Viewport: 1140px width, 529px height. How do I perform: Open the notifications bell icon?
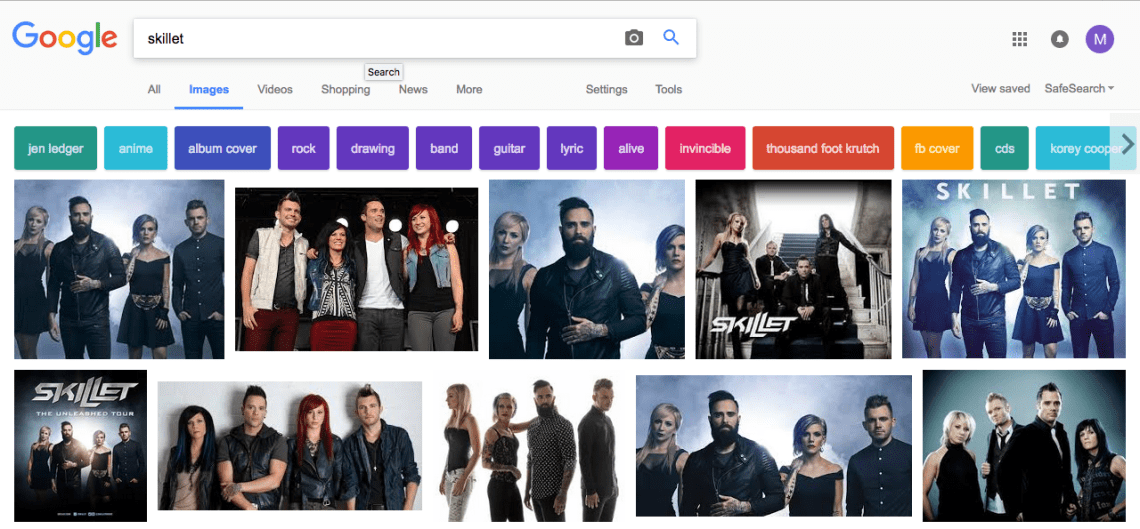[x=1060, y=39]
